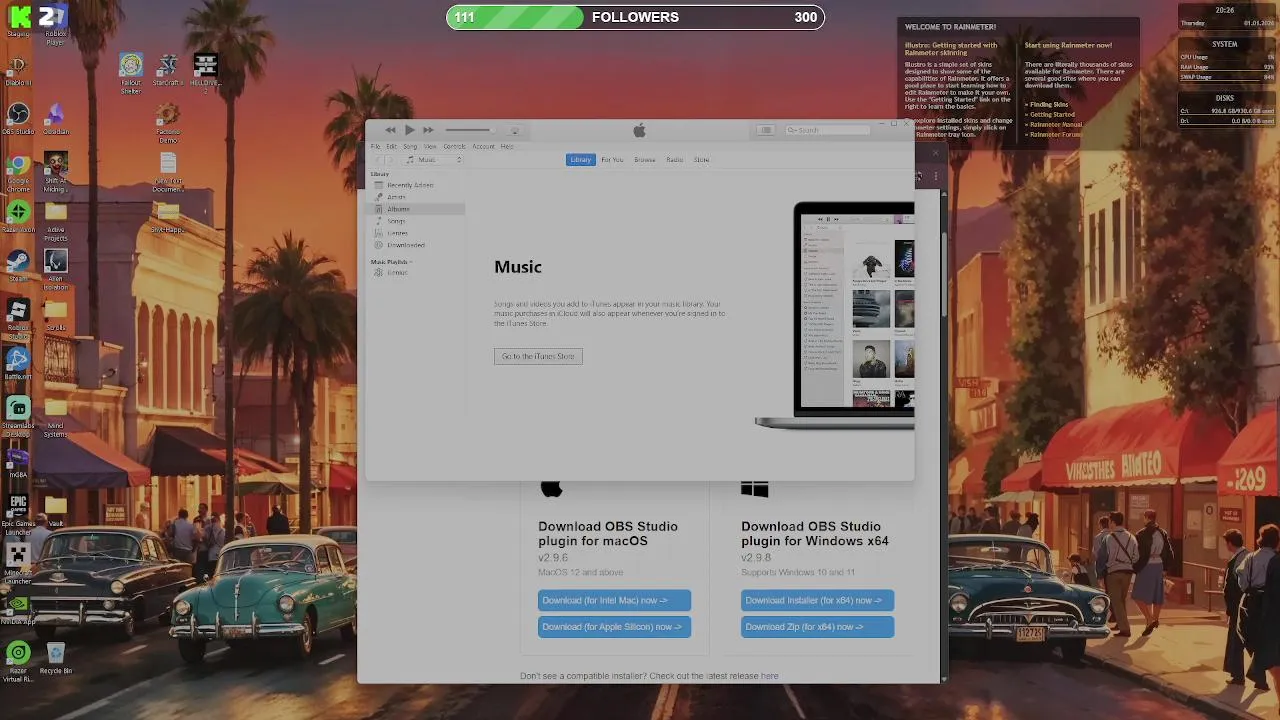Select the Library tab in iTunes
Screen dimensions: 1280x720
point(581,160)
